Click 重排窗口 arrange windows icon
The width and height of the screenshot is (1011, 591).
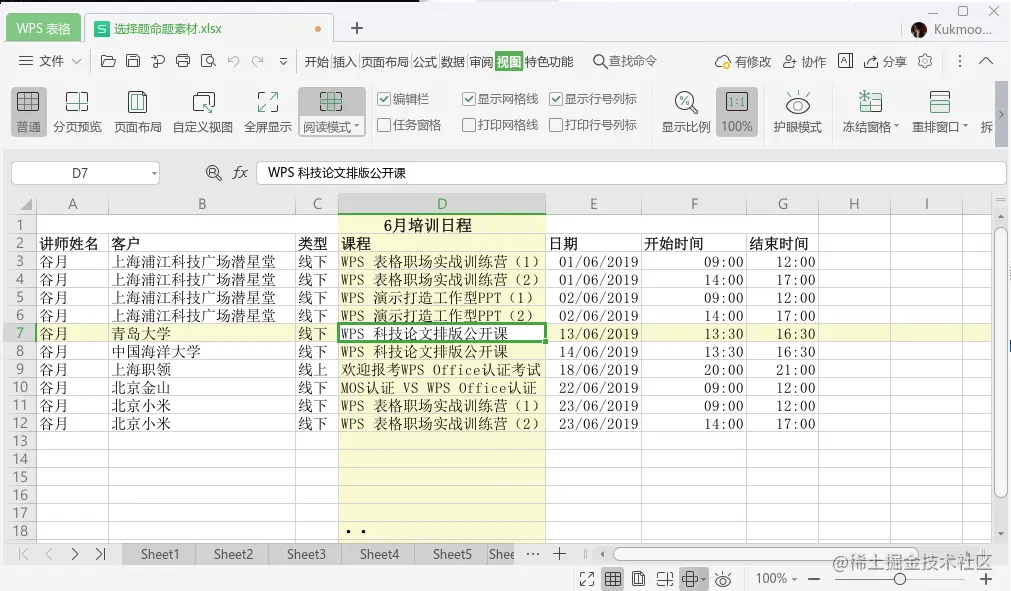939,102
